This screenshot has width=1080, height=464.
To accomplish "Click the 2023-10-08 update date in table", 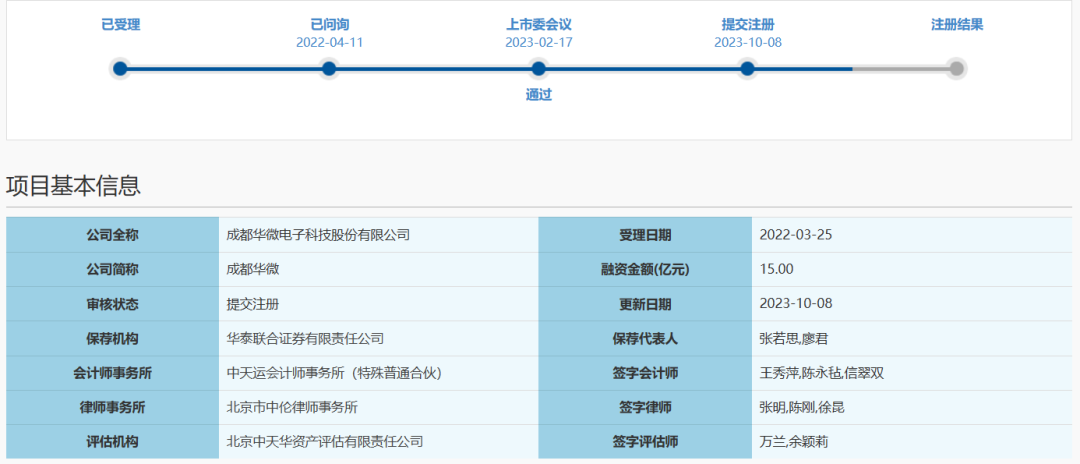I will (796, 304).
